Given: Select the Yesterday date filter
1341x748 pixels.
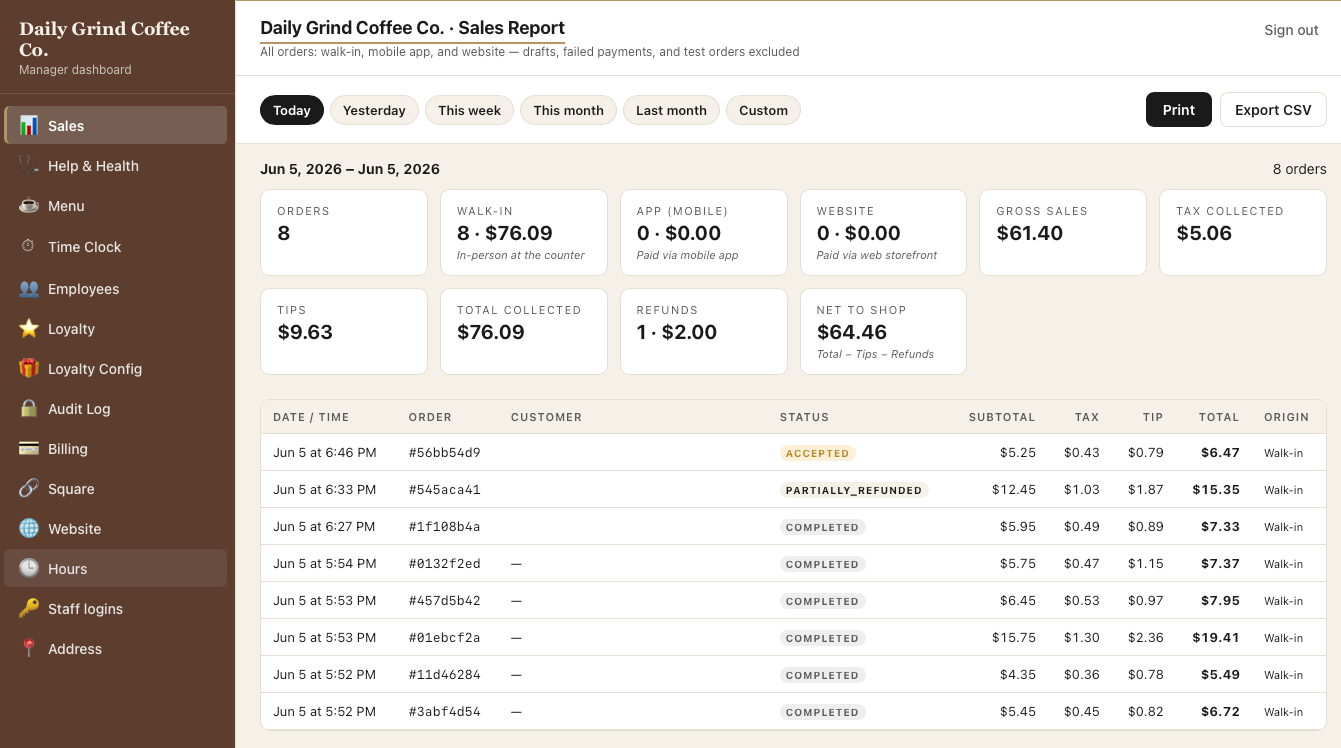Looking at the screenshot, I should [374, 110].
